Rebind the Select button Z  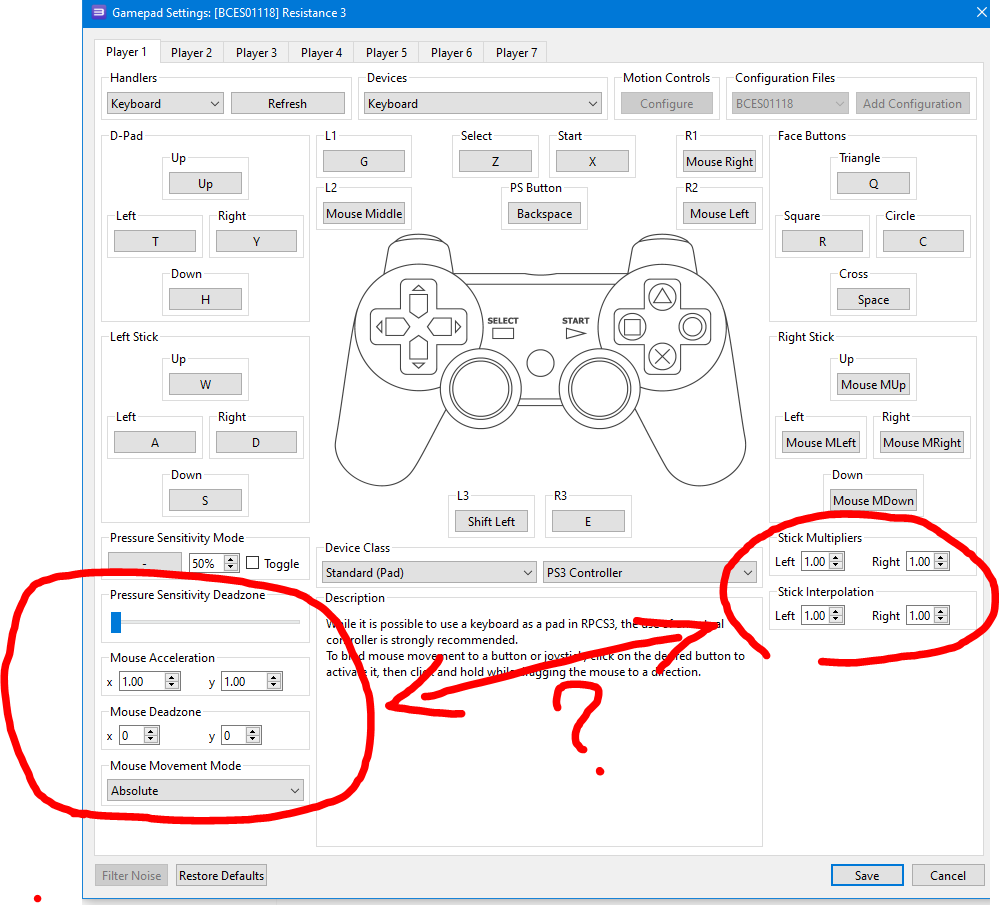click(495, 161)
